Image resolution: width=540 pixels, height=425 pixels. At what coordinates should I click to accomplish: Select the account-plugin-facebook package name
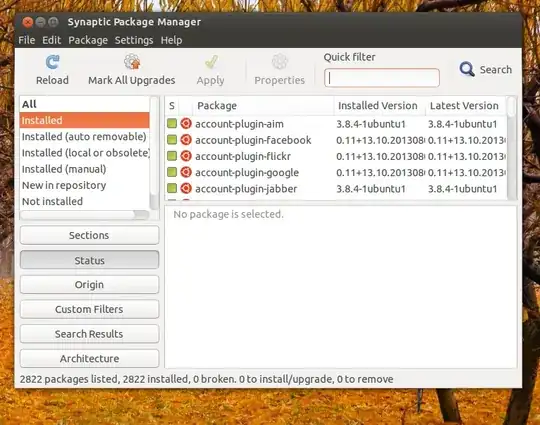(x=253, y=140)
